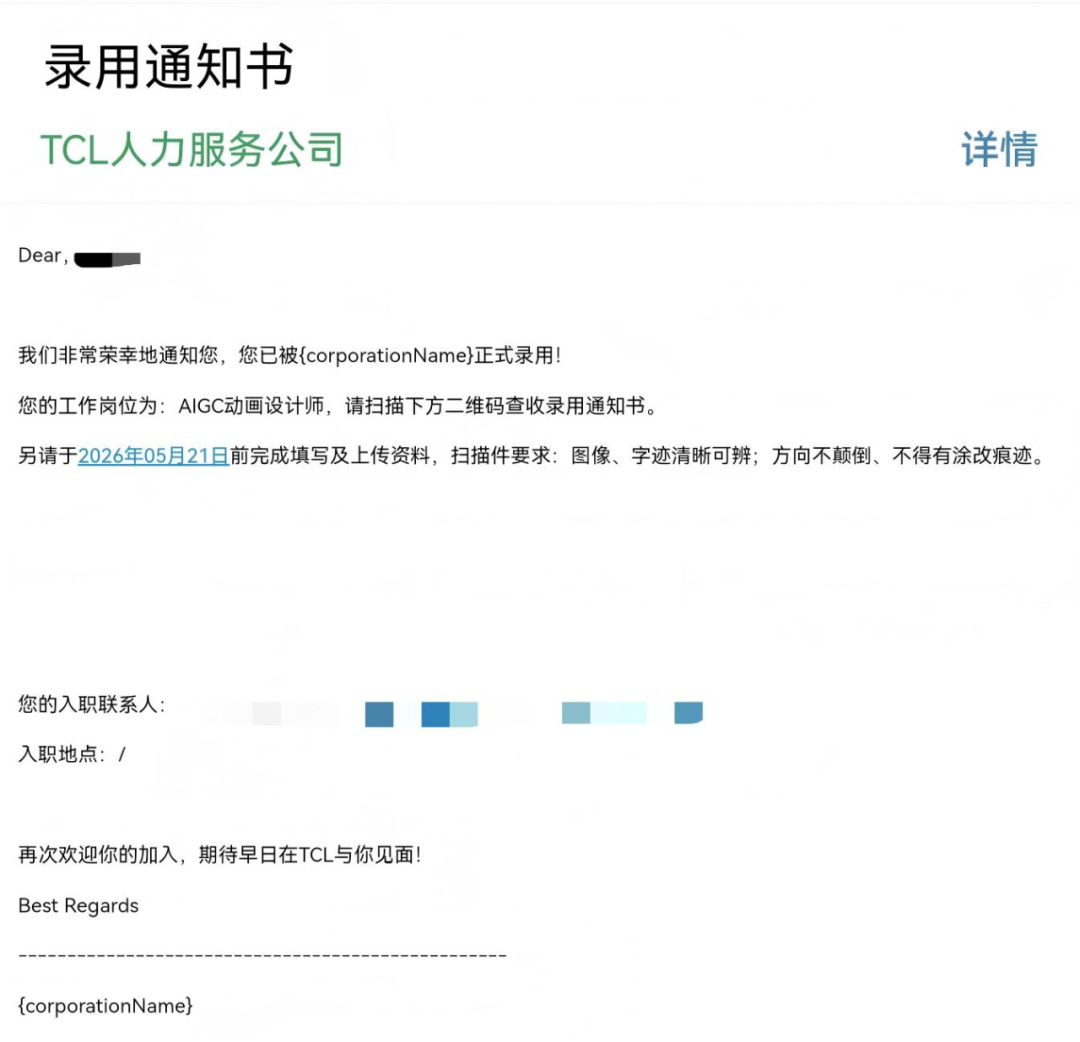Select the AIGC动画设计师 job position line

[x=338, y=406]
